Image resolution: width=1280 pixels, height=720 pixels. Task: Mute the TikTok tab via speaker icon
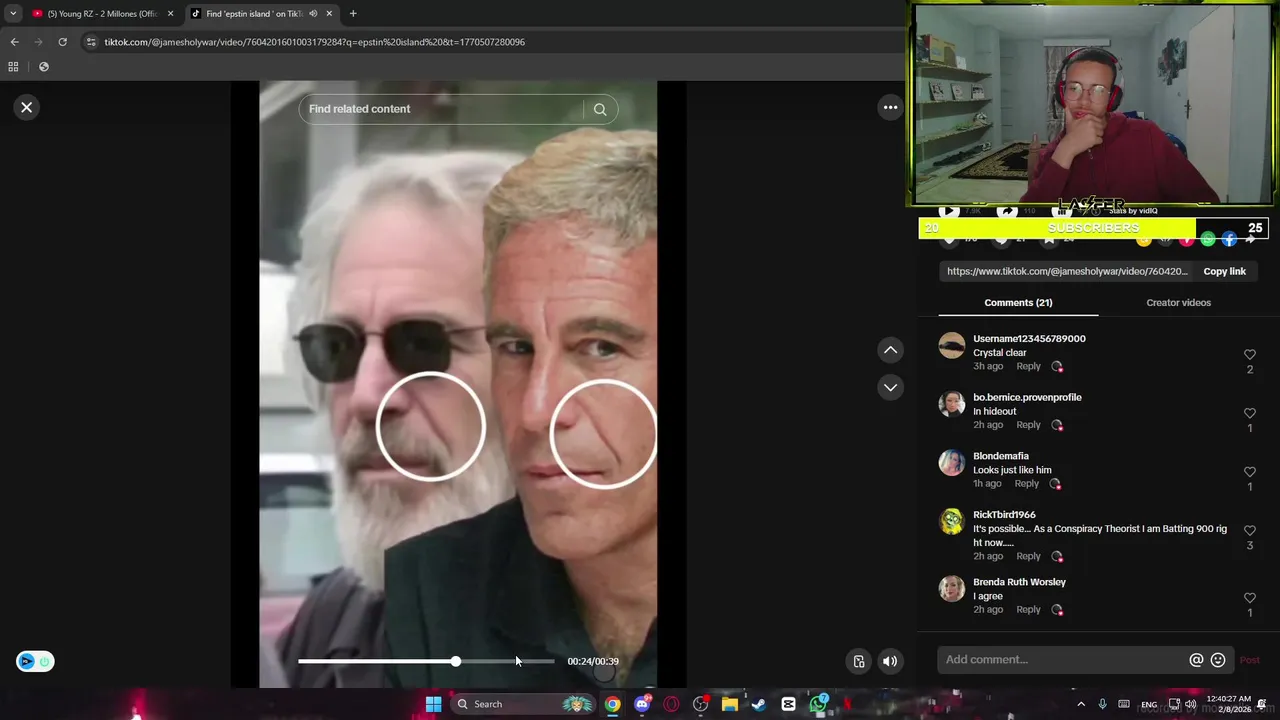[313, 14]
